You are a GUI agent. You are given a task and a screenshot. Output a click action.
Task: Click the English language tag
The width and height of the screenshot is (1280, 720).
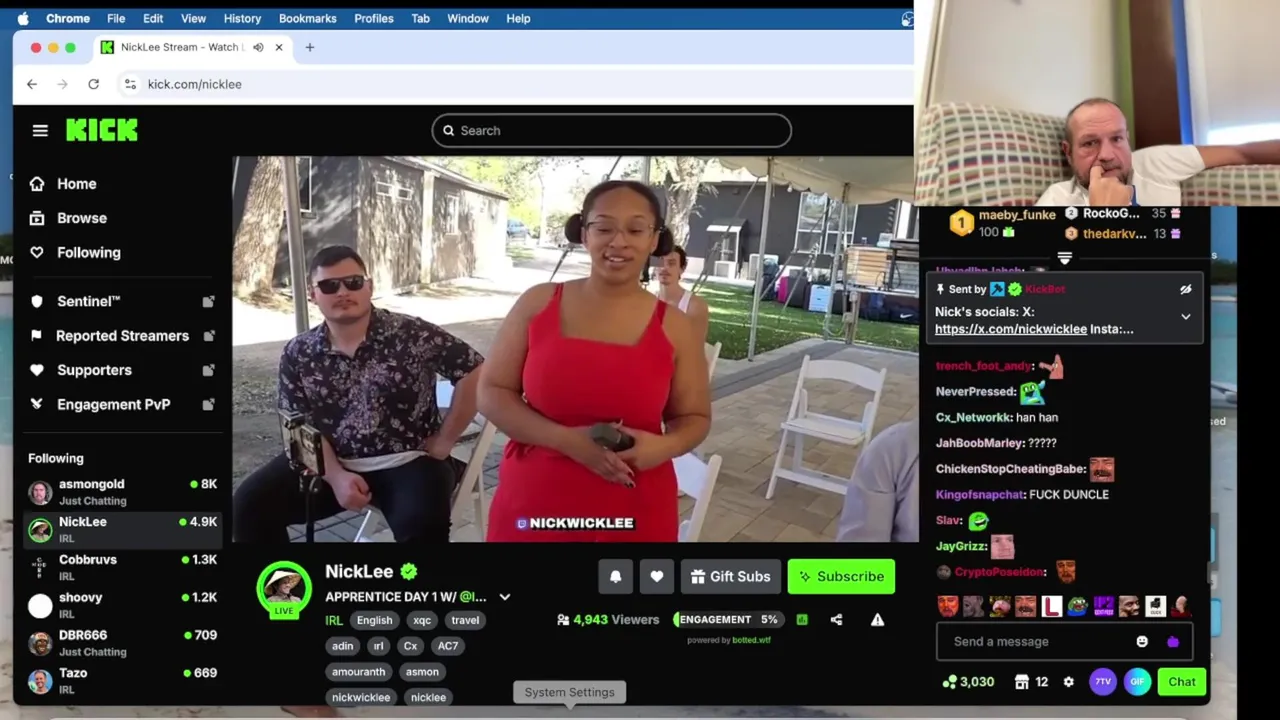(x=375, y=620)
